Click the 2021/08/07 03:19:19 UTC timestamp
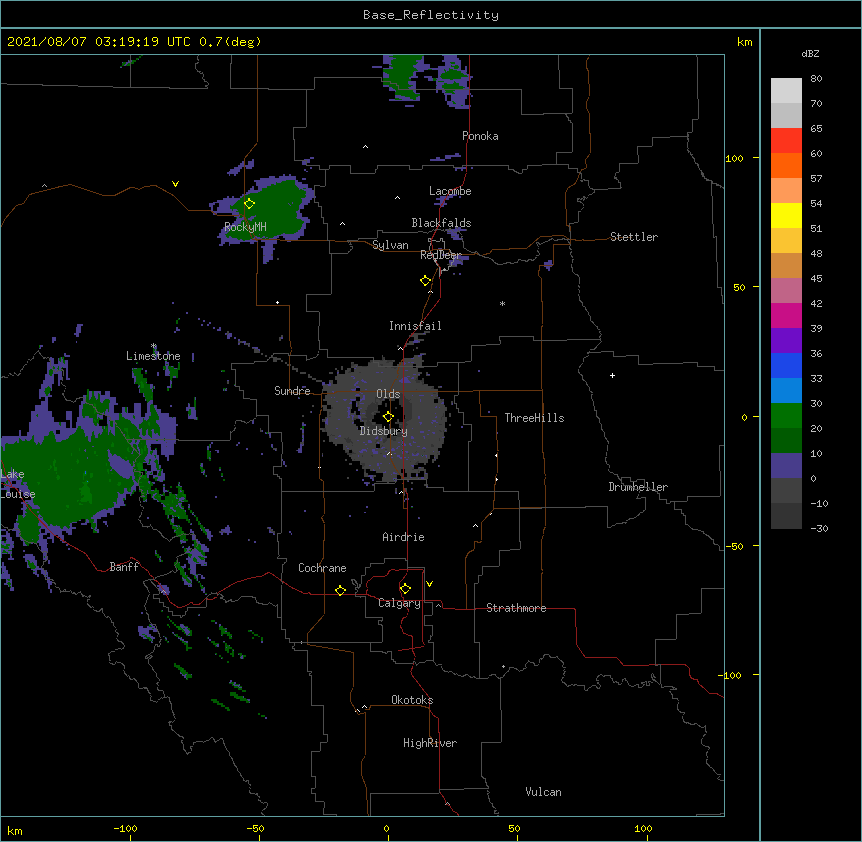 (x=99, y=42)
